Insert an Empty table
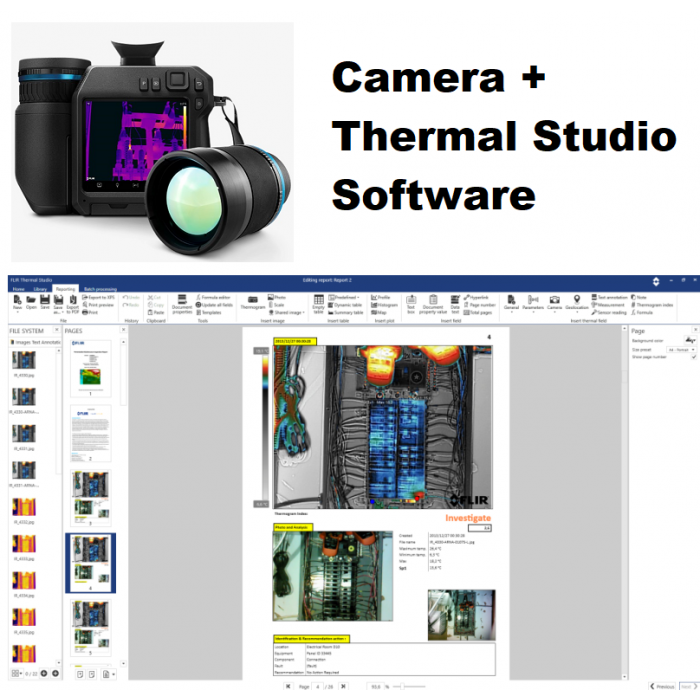Viewport: 700px width, 700px height. point(318,304)
